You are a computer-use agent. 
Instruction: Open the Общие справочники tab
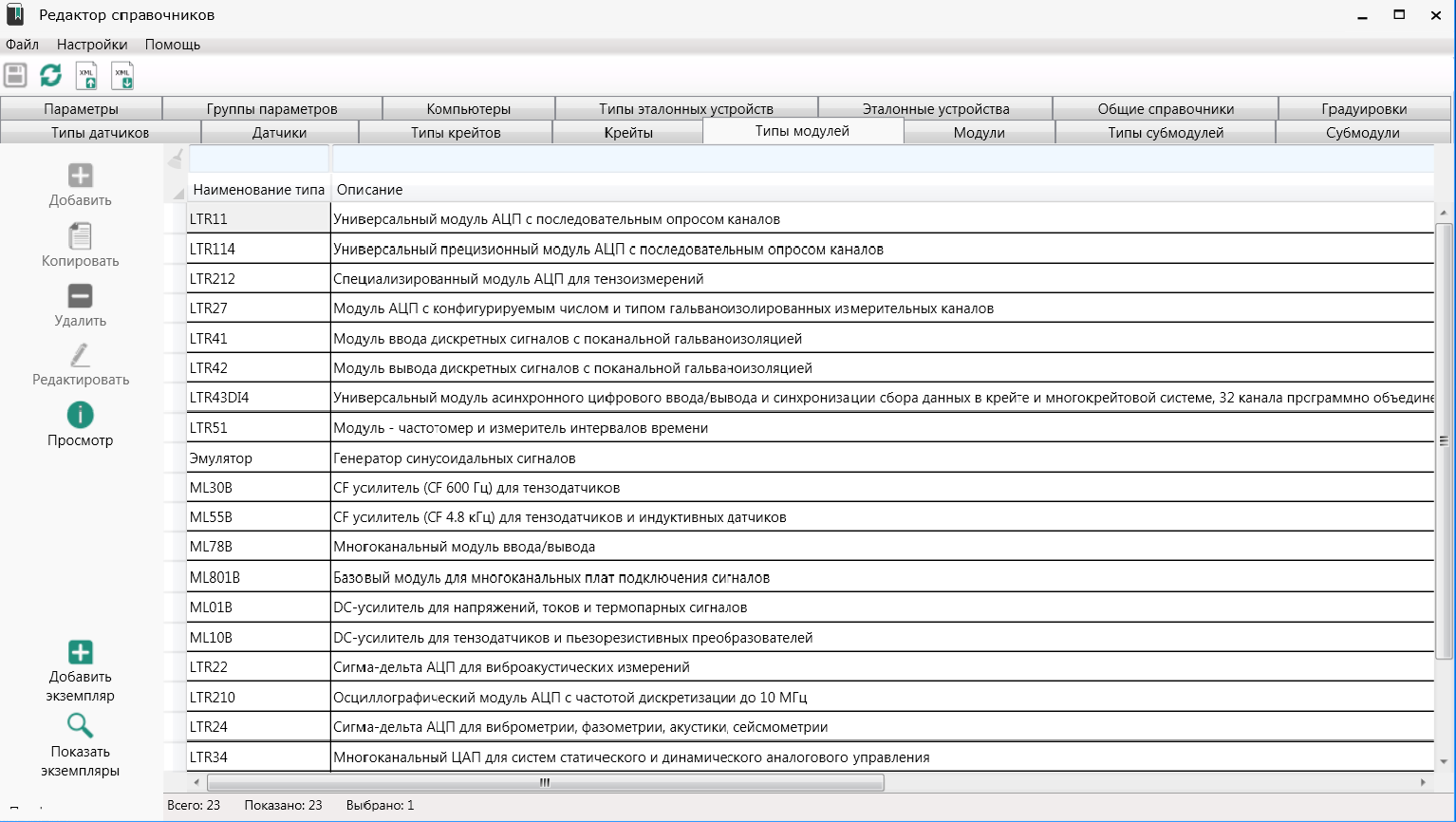[x=1166, y=109]
